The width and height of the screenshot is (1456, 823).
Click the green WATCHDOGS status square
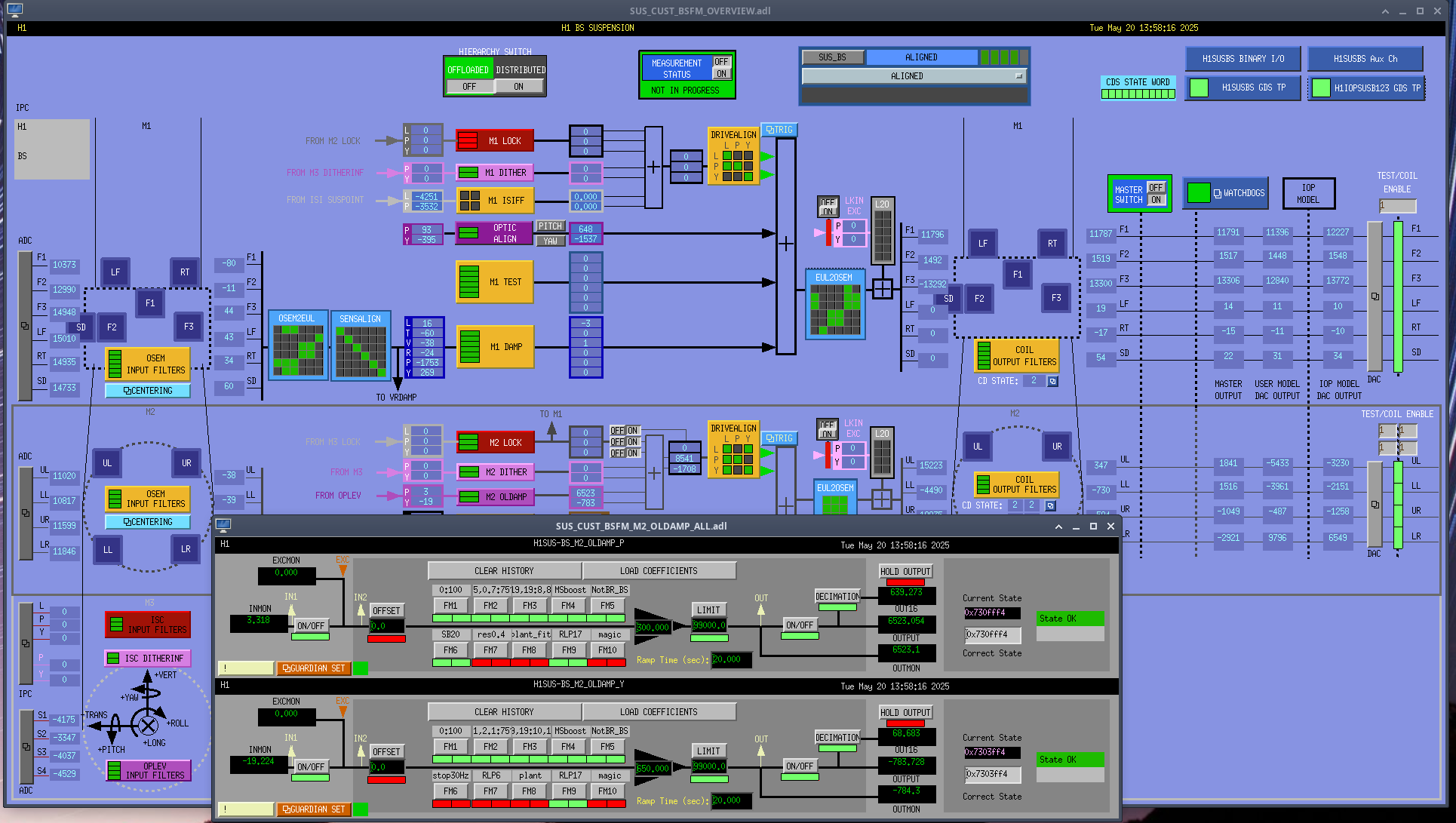[1198, 193]
